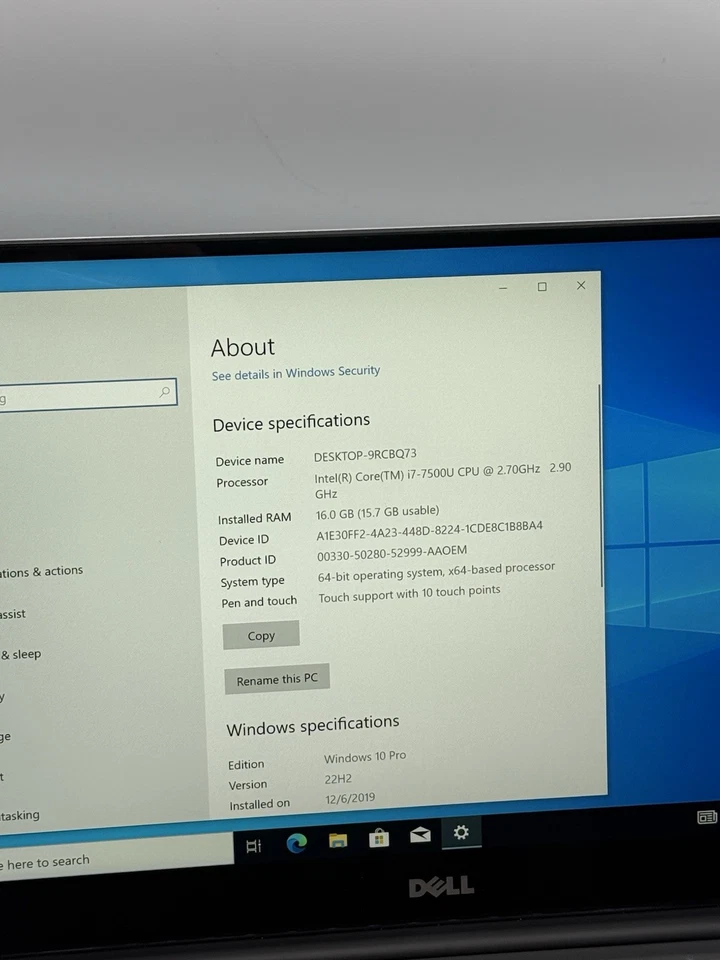Click the magnifier in Settings search box
Viewport: 720px width, 960px height.
tap(165, 392)
